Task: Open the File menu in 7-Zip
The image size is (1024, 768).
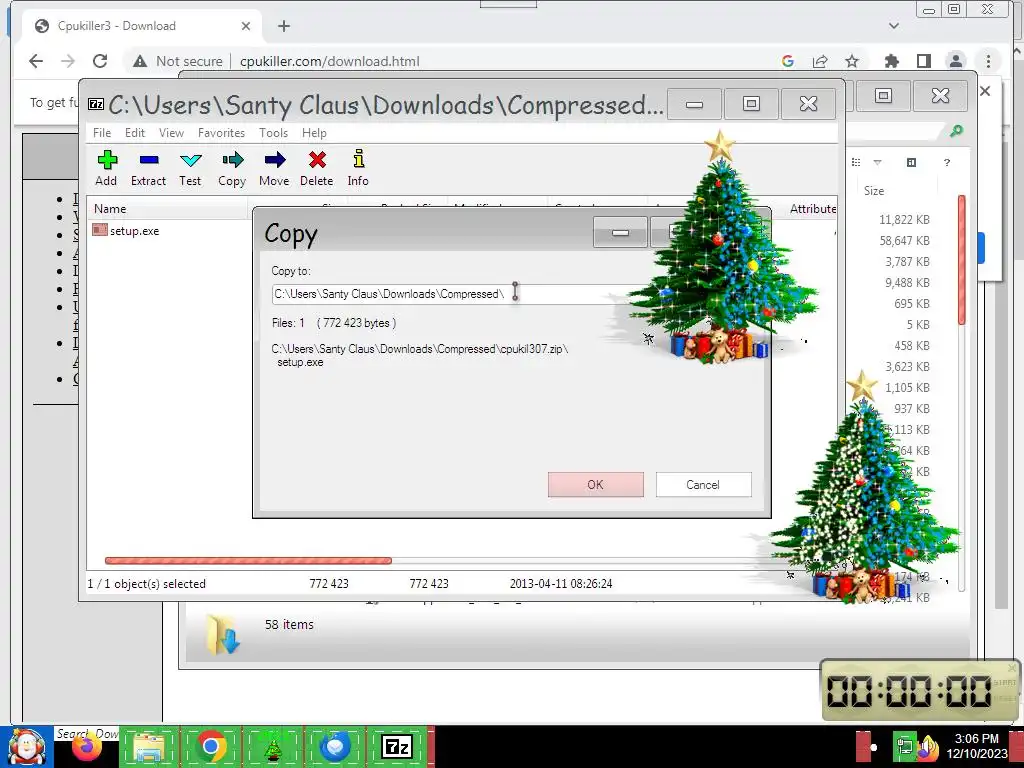Action: tap(102, 133)
